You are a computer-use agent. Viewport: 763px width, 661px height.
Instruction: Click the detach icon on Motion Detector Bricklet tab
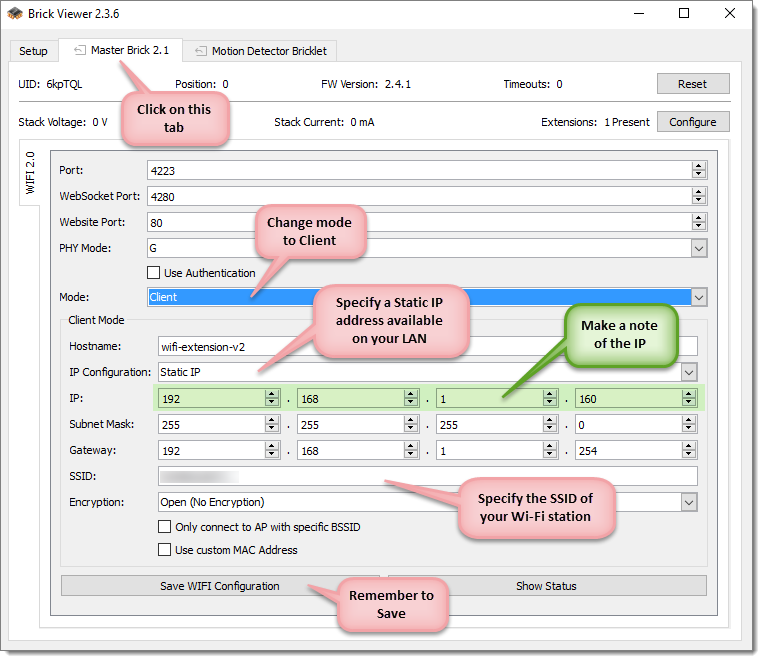pyautogui.click(x=200, y=51)
